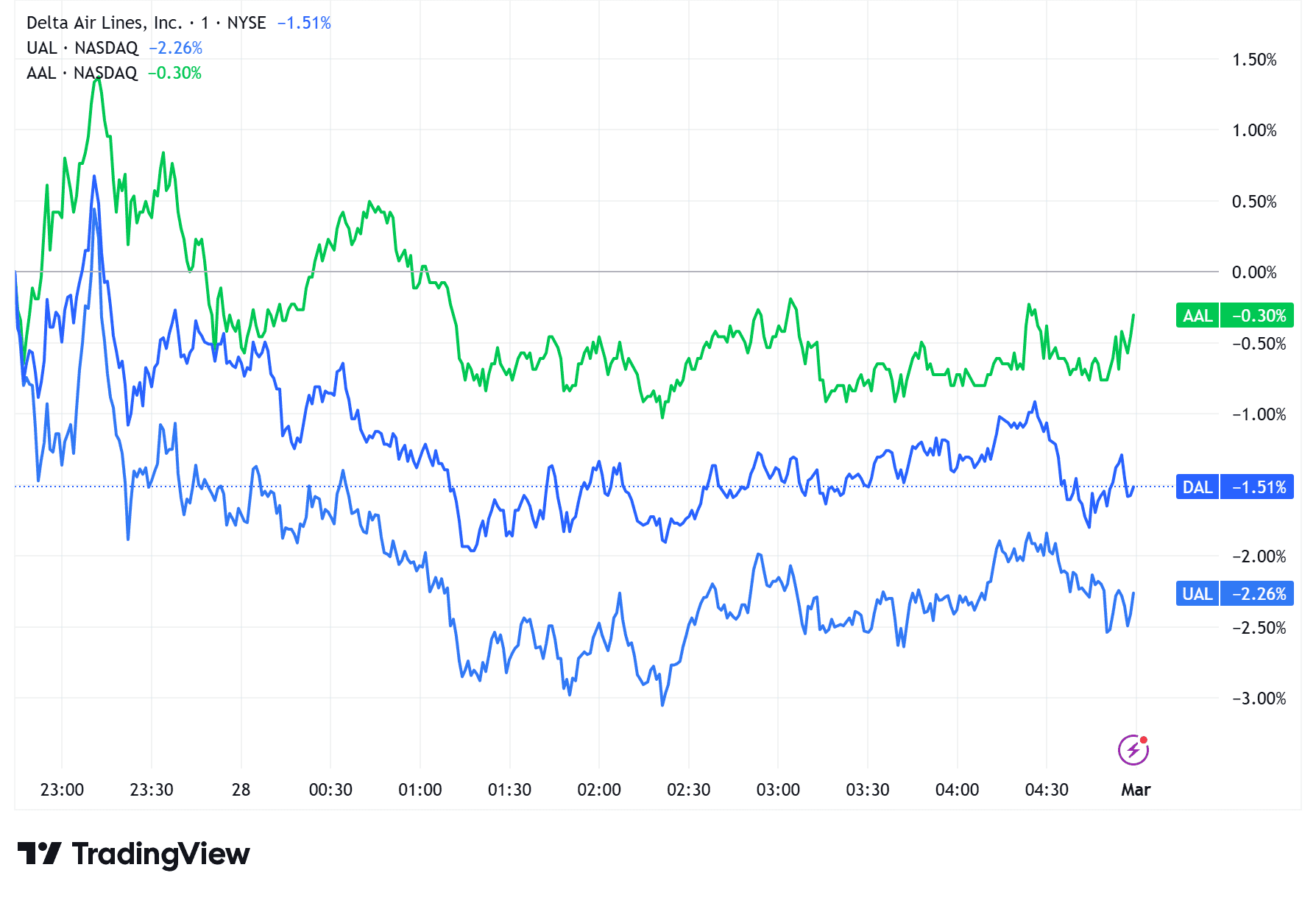Image resolution: width=1316 pixels, height=898 pixels.
Task: Click the TradingView logo icon
Action: tap(39, 854)
